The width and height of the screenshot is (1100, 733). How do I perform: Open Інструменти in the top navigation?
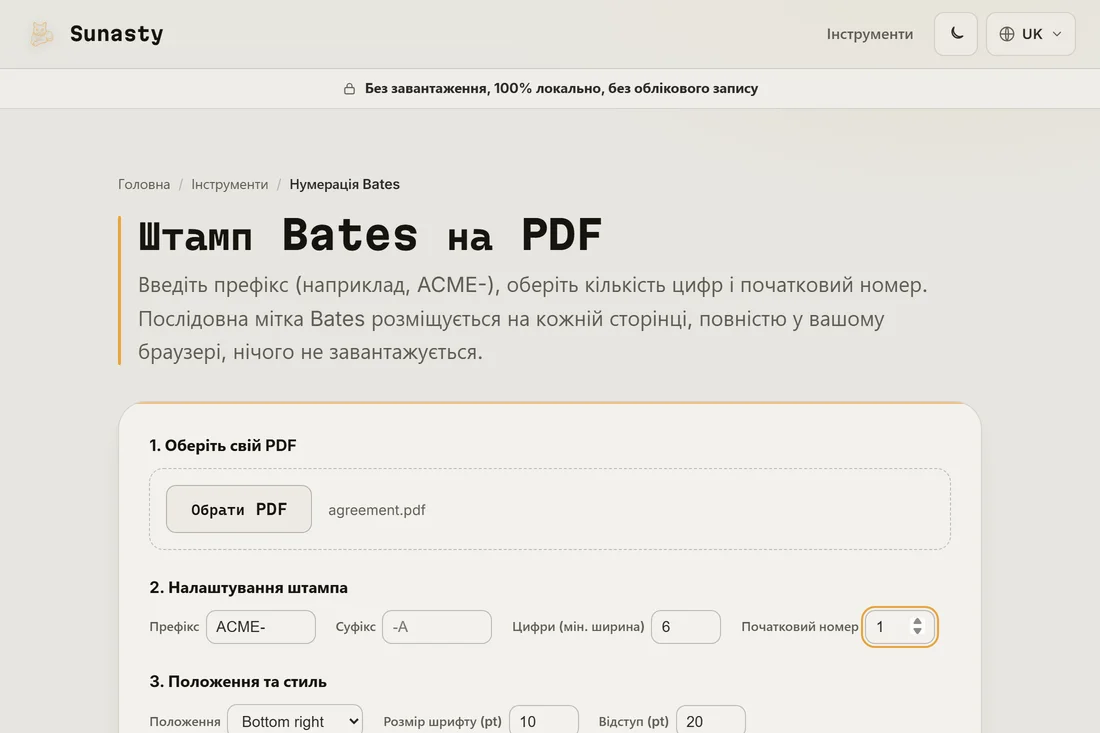(869, 34)
